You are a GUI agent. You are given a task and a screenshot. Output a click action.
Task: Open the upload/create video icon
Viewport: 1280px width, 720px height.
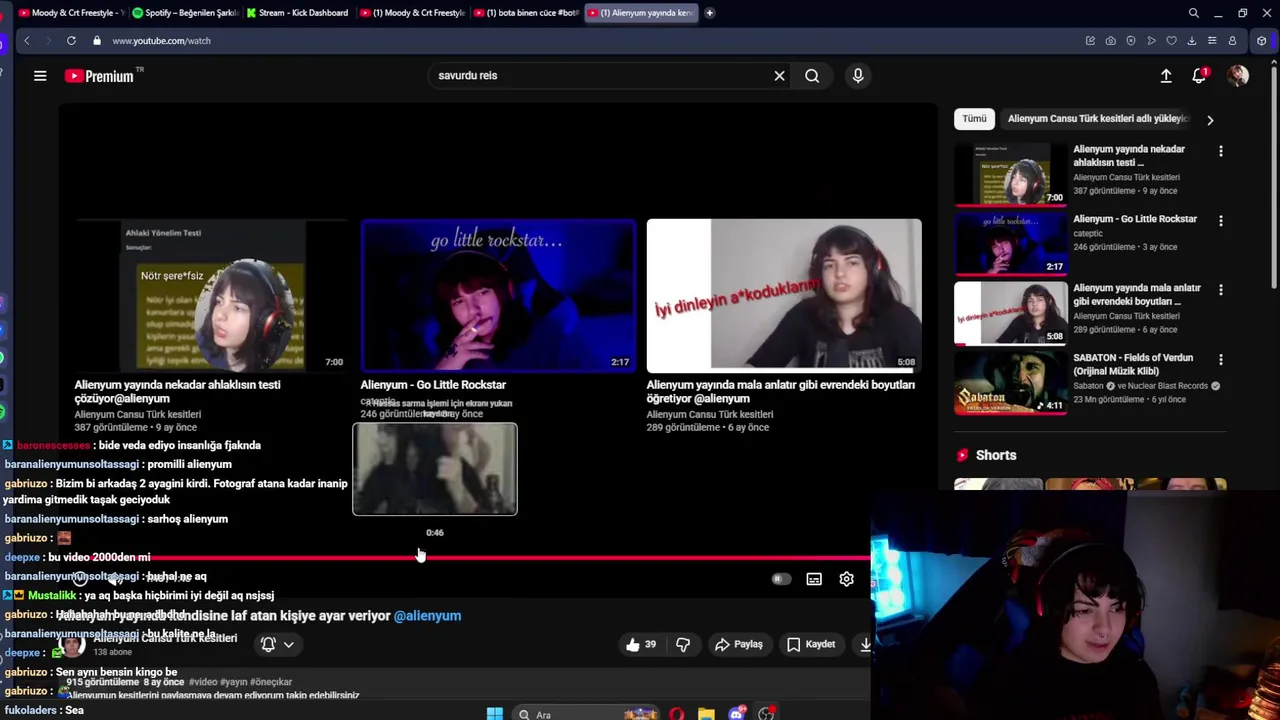(x=1166, y=76)
